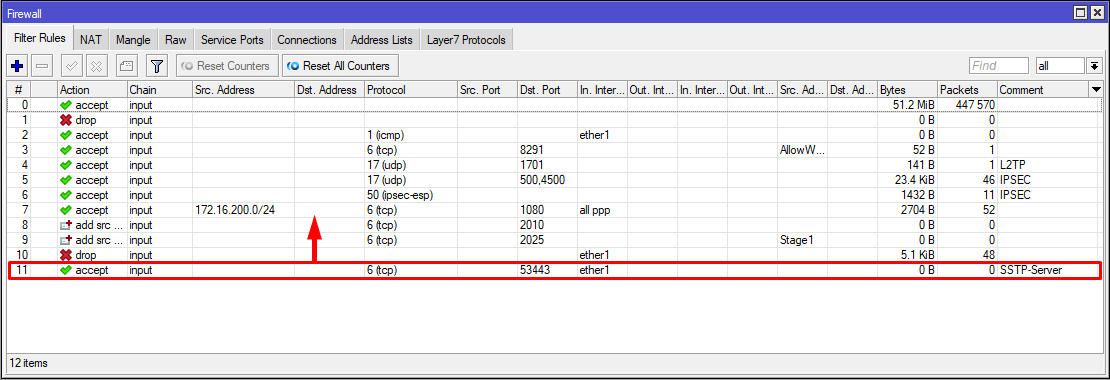The height and width of the screenshot is (380, 1110).
Task: Sort by Dst. Port column header
Action: point(547,90)
